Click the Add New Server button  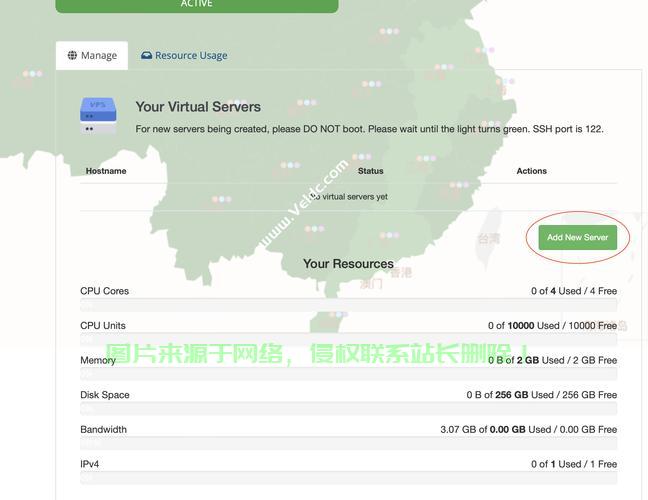(x=577, y=237)
